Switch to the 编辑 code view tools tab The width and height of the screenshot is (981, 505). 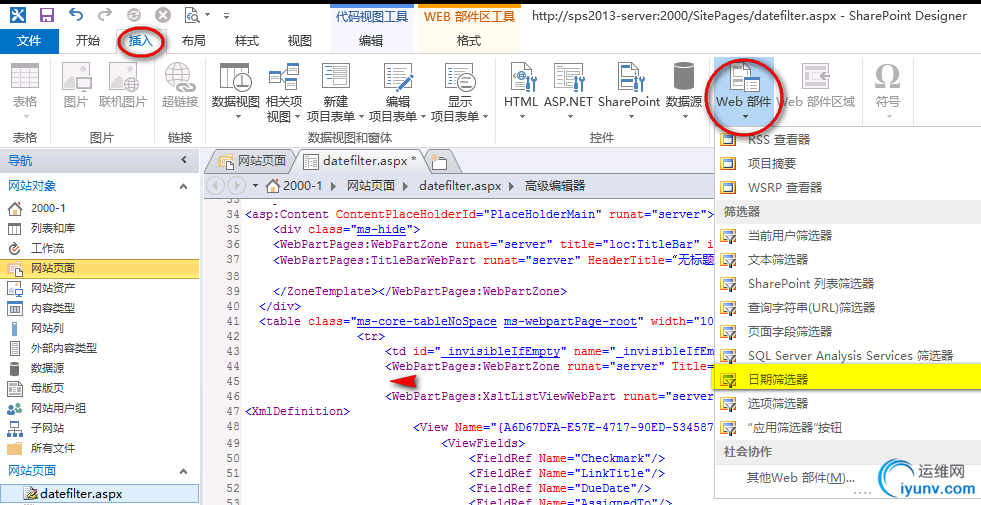[371, 41]
